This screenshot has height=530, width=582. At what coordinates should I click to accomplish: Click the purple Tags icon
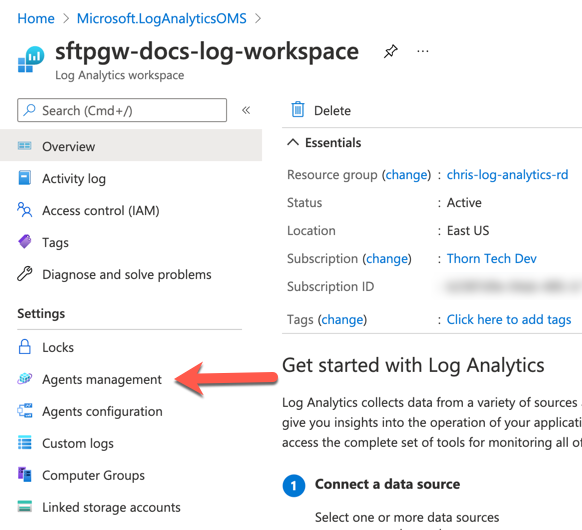coord(24,242)
